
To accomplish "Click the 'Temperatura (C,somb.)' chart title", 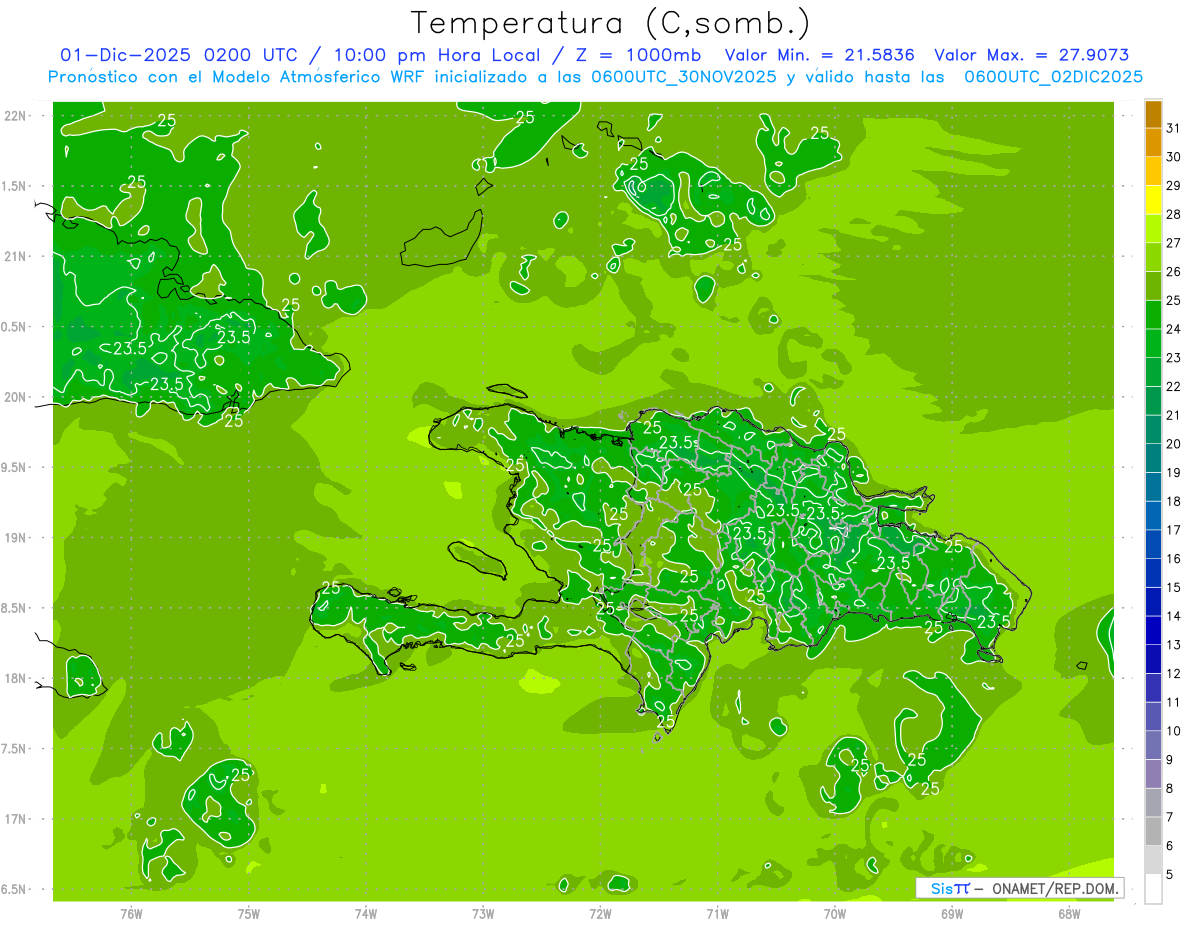I will pos(610,23).
